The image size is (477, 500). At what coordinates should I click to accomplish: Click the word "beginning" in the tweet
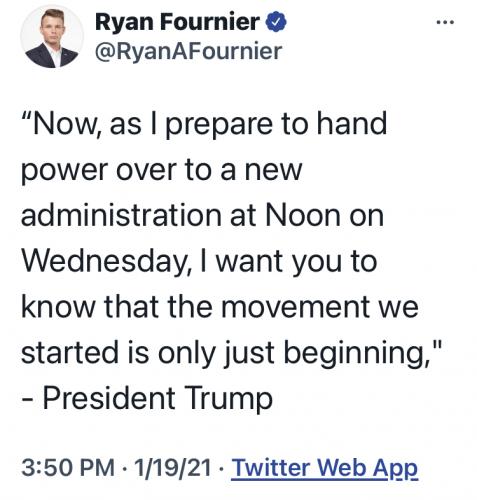tap(356, 353)
